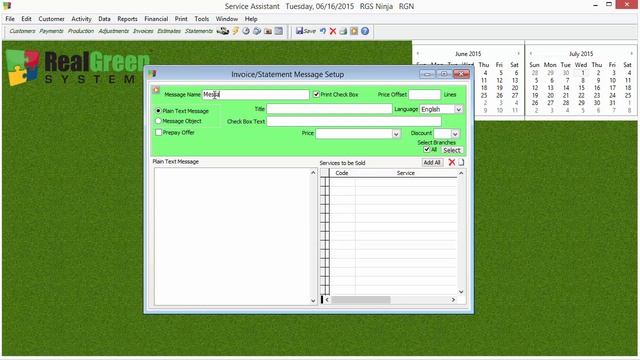The image size is (640, 360).
Task: Open the Tools menu
Action: (x=202, y=19)
